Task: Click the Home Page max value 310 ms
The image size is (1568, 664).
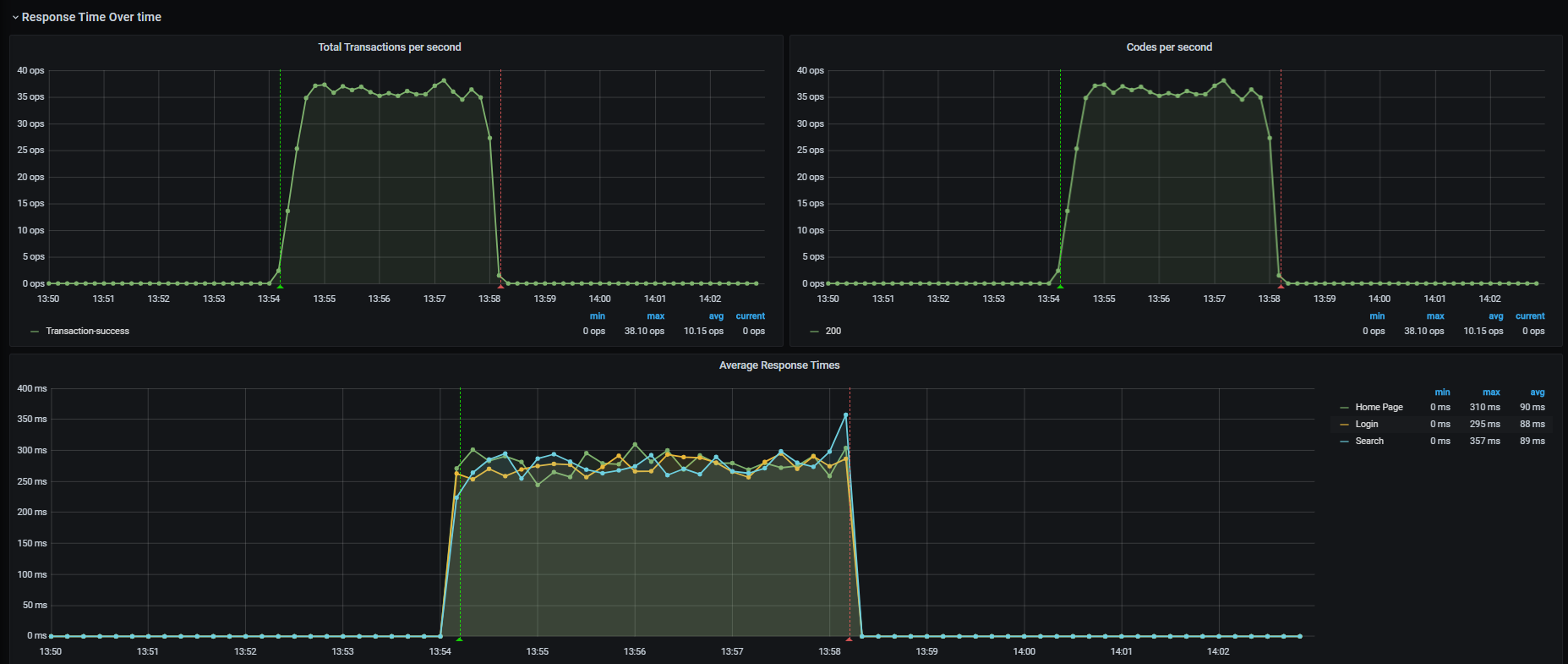Action: (x=1485, y=408)
